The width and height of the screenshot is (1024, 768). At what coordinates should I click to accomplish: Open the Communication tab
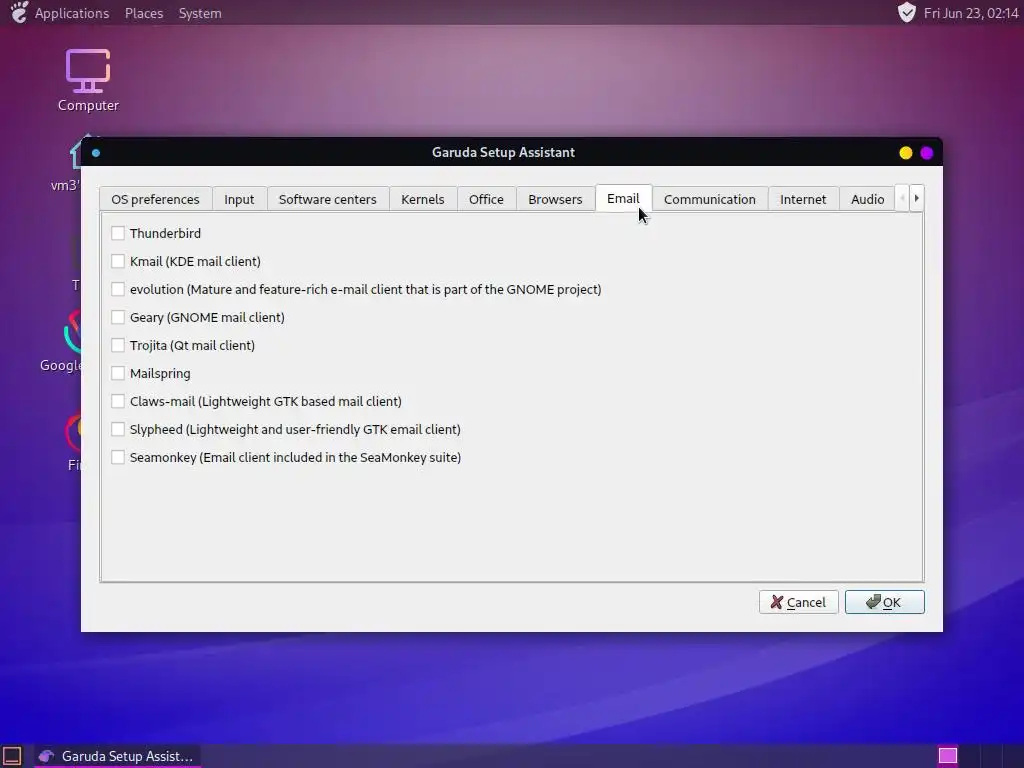(710, 199)
